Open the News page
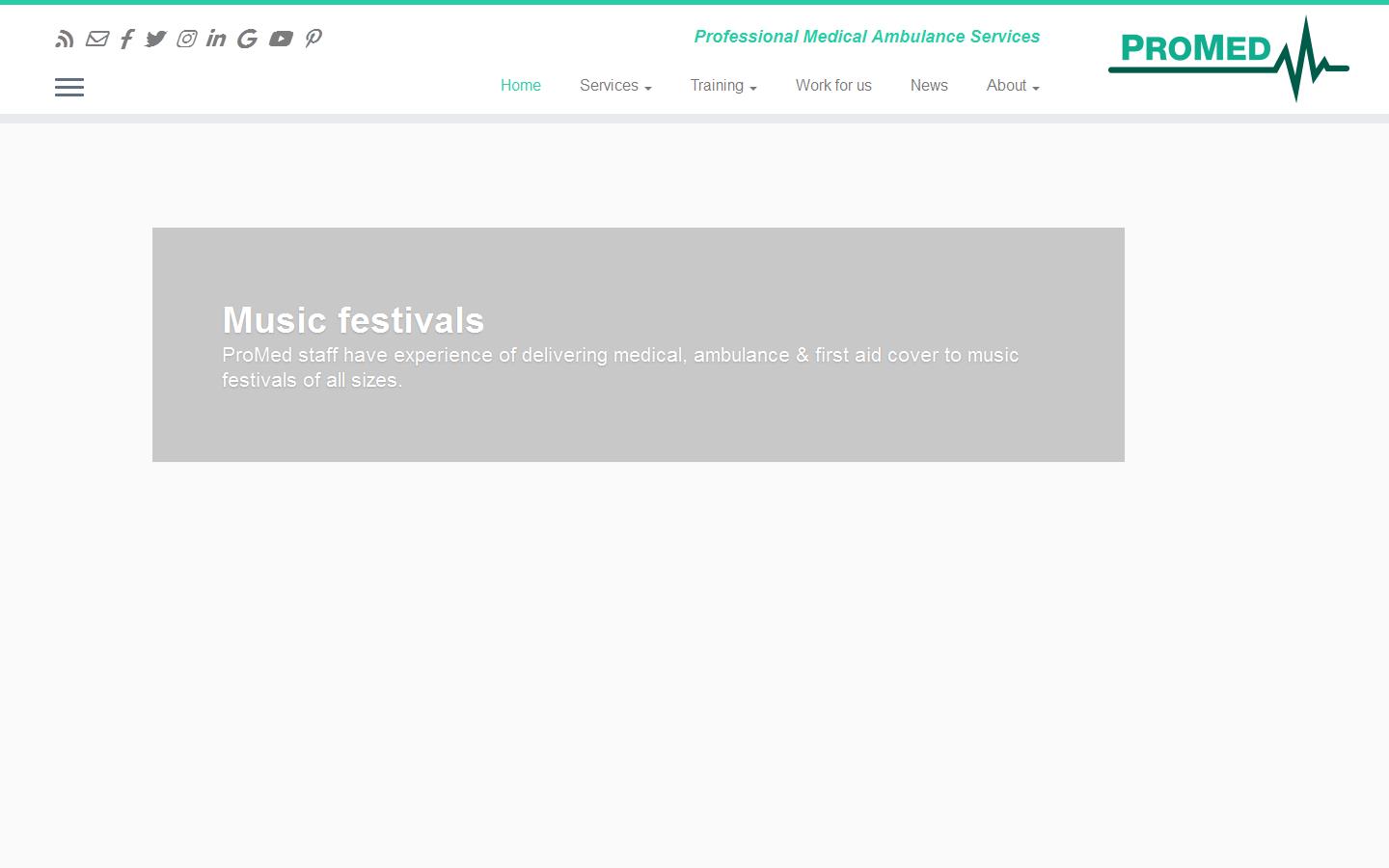This screenshot has height=868, width=1389. (x=929, y=86)
